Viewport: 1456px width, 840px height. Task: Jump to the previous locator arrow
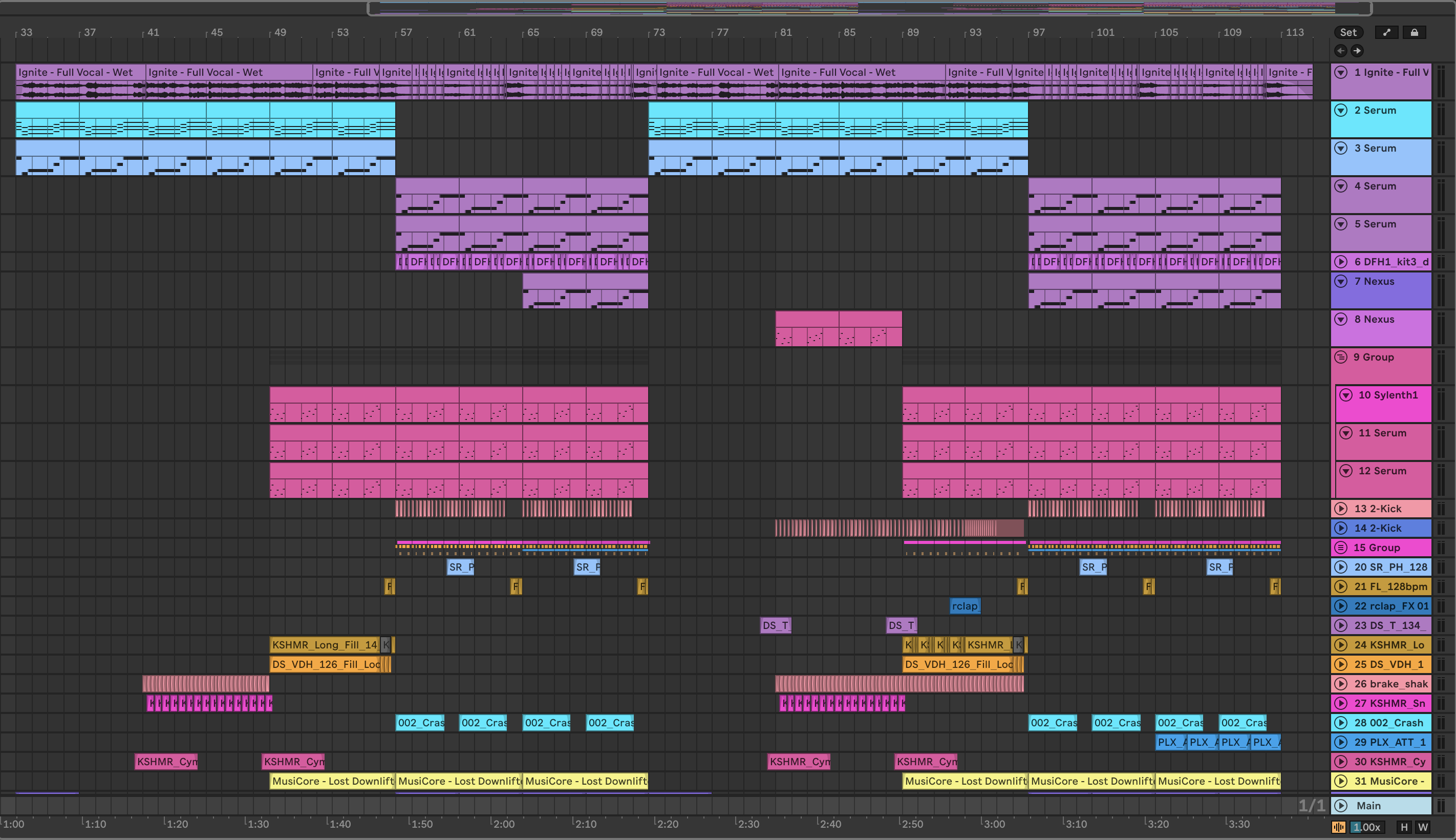coord(1341,51)
